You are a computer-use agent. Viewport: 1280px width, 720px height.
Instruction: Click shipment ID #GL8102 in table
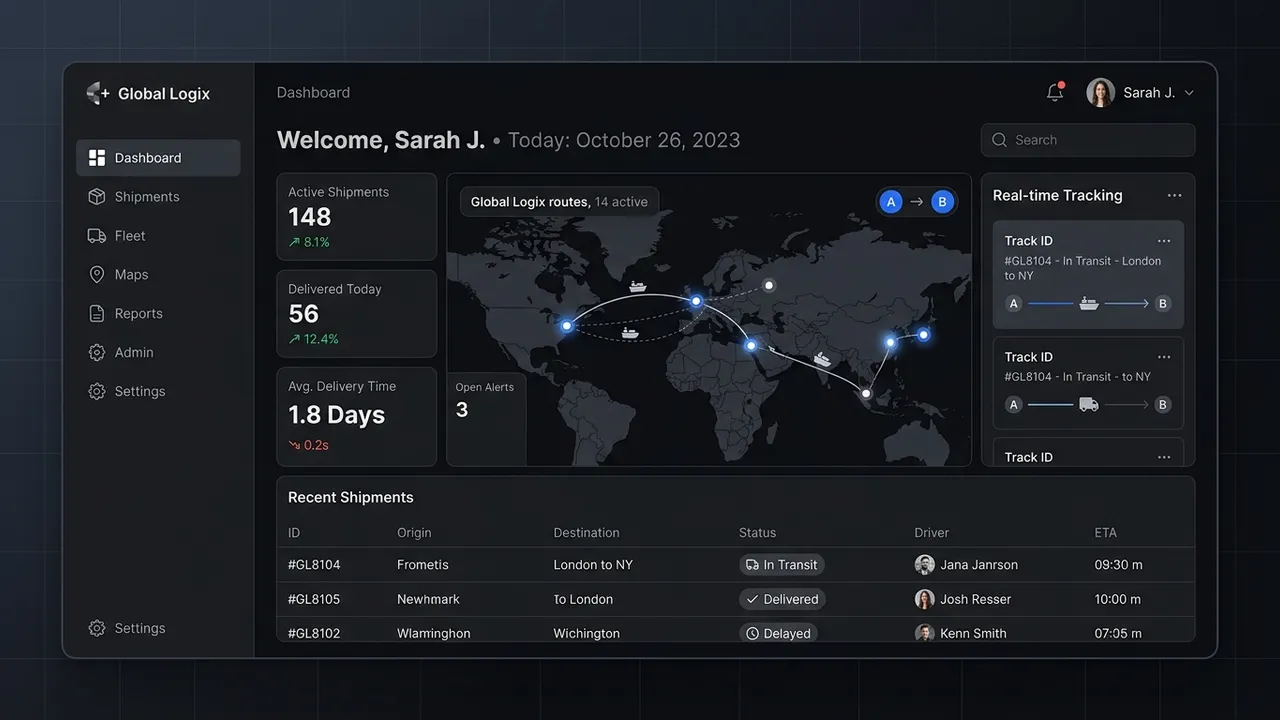pyautogui.click(x=314, y=634)
